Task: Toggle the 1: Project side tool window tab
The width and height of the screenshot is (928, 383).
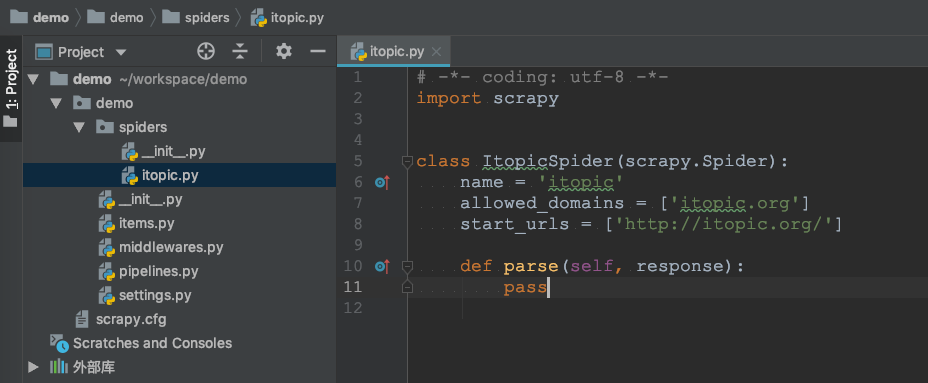Action: (x=11, y=88)
